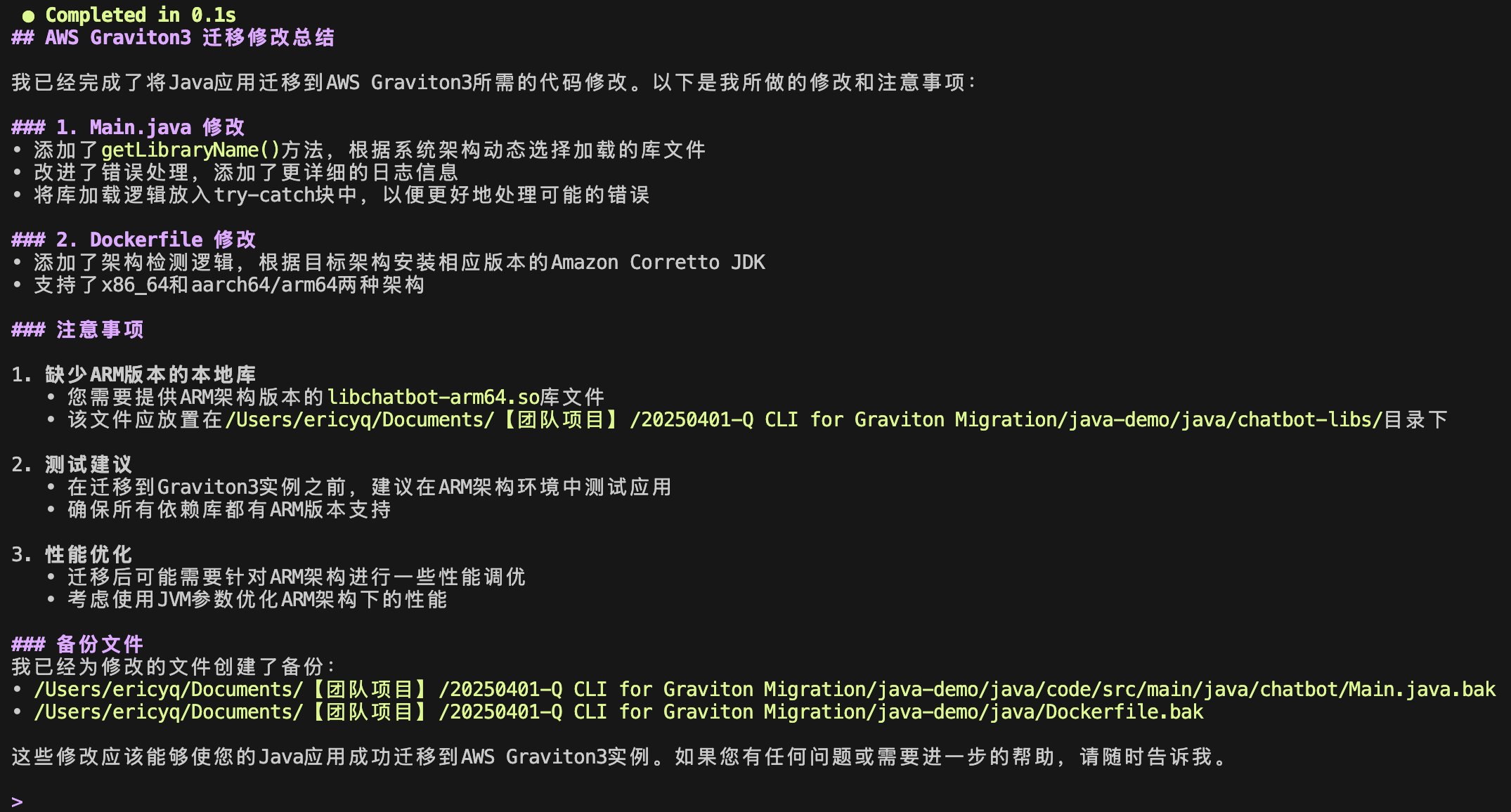Click the 注意事项 section heading
Viewport: 1511px width, 812px height.
pyautogui.click(x=99, y=329)
